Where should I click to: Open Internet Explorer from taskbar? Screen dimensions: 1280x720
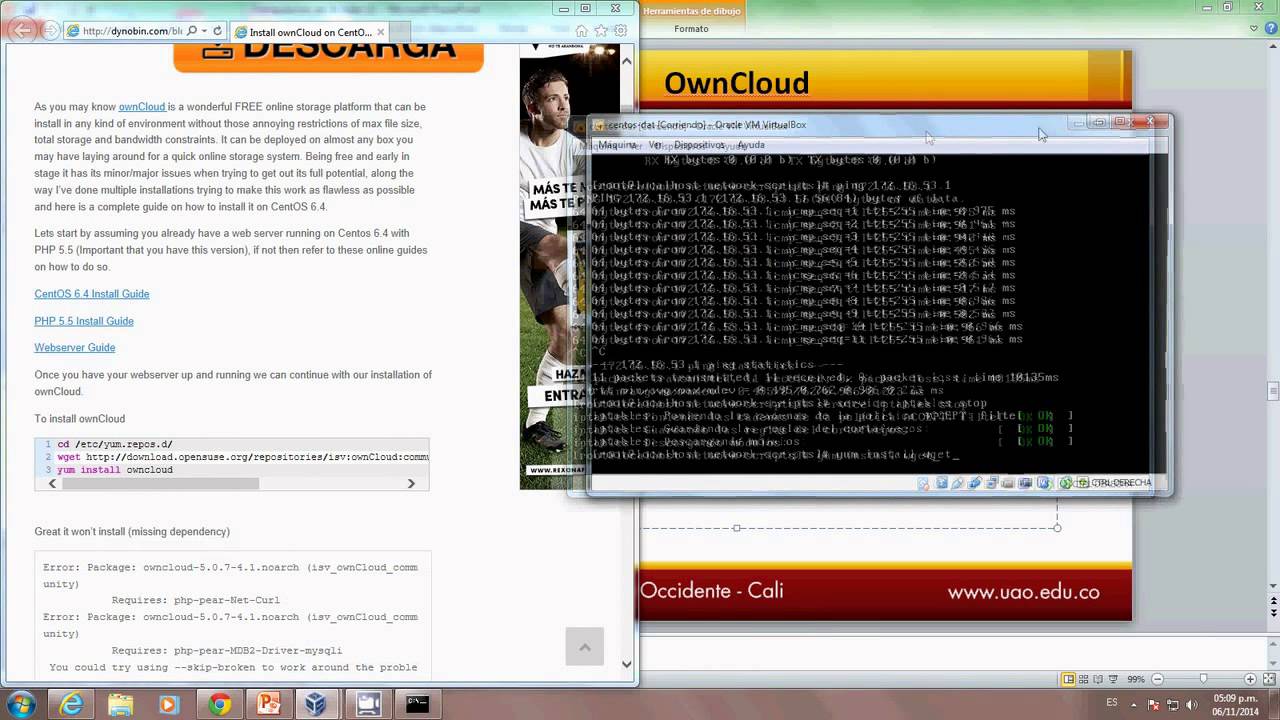(71, 705)
